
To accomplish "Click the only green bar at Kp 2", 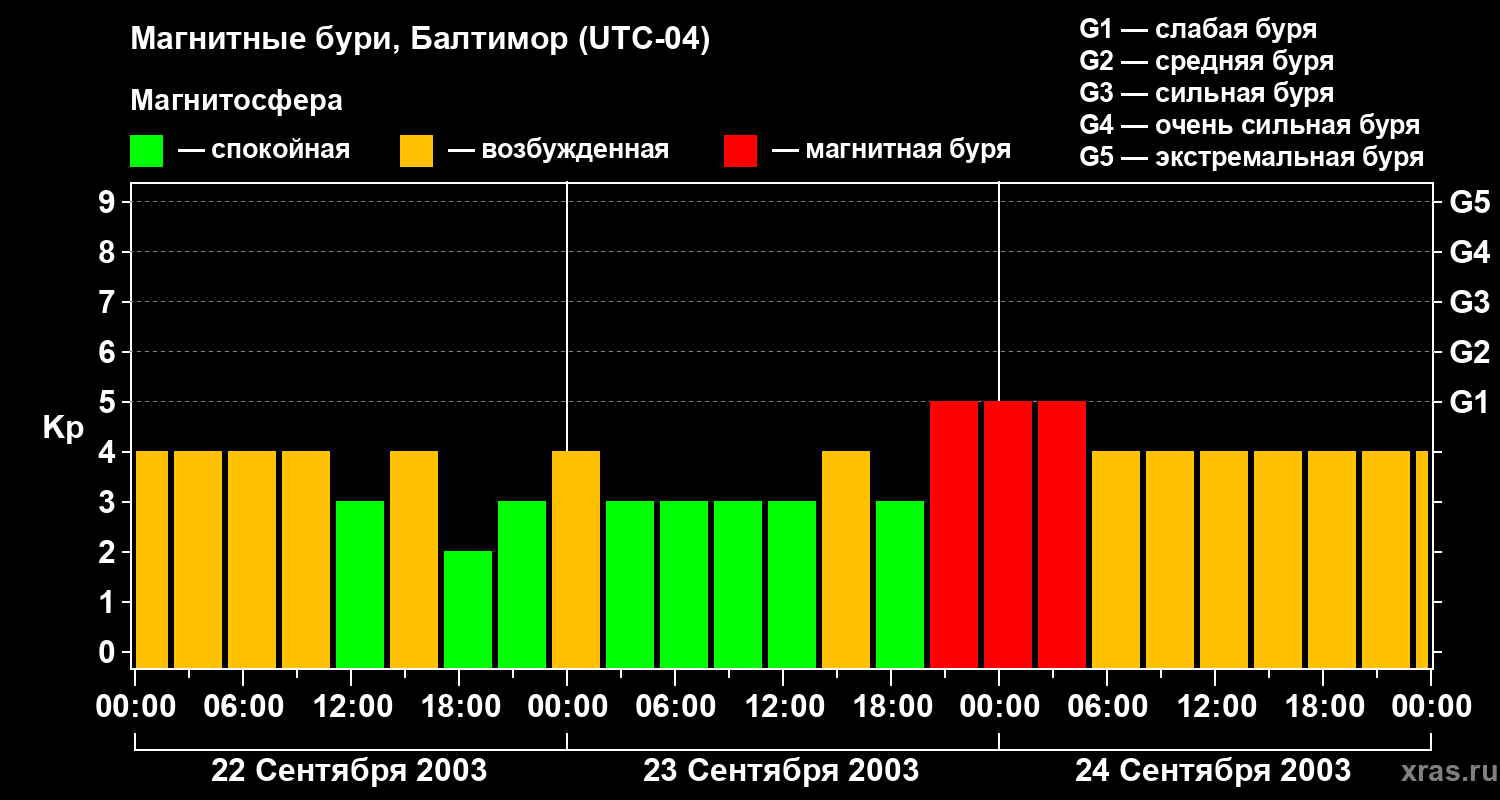I will [x=468, y=609].
